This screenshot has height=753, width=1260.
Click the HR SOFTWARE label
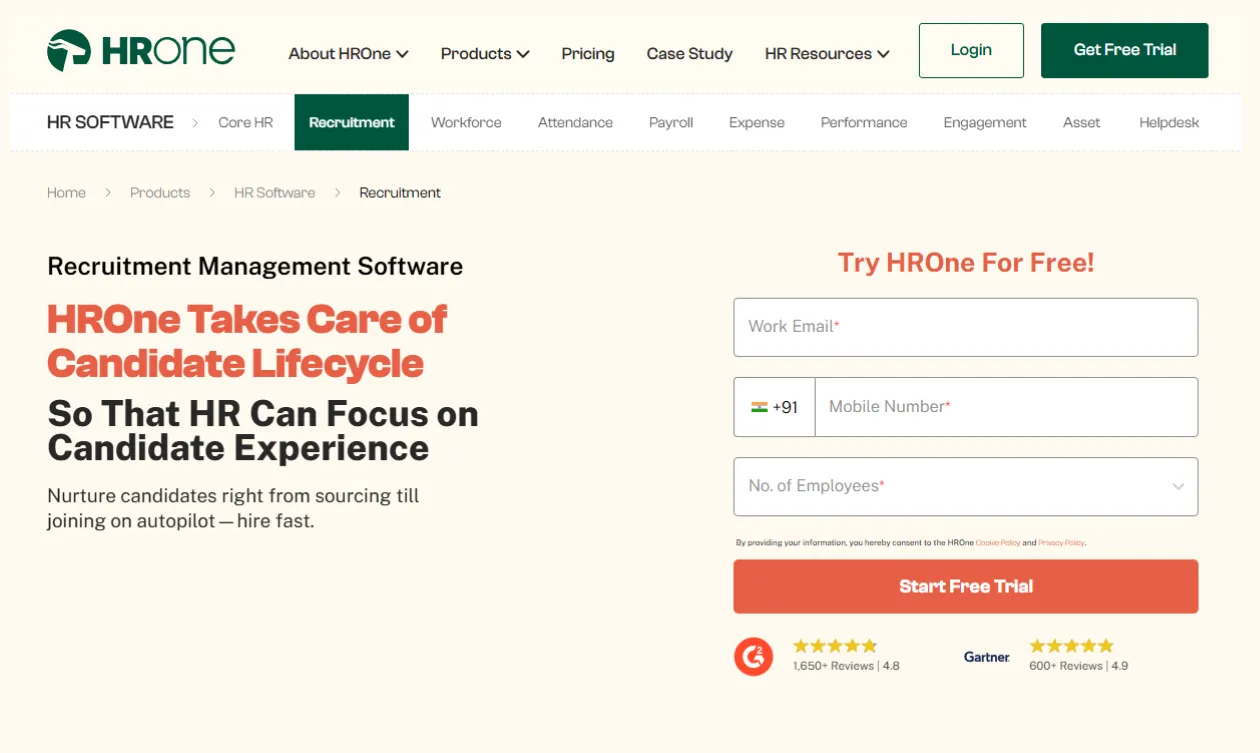click(x=110, y=122)
